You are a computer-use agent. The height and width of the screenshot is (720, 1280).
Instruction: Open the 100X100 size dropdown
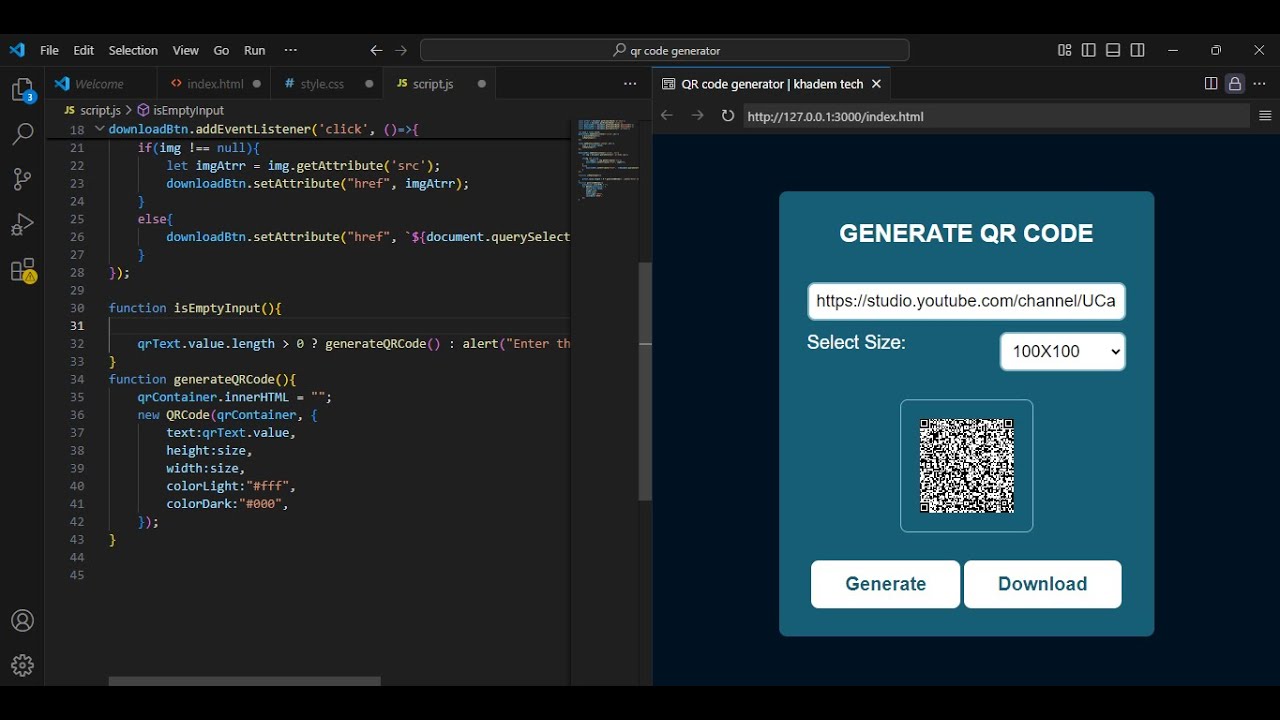(1062, 351)
